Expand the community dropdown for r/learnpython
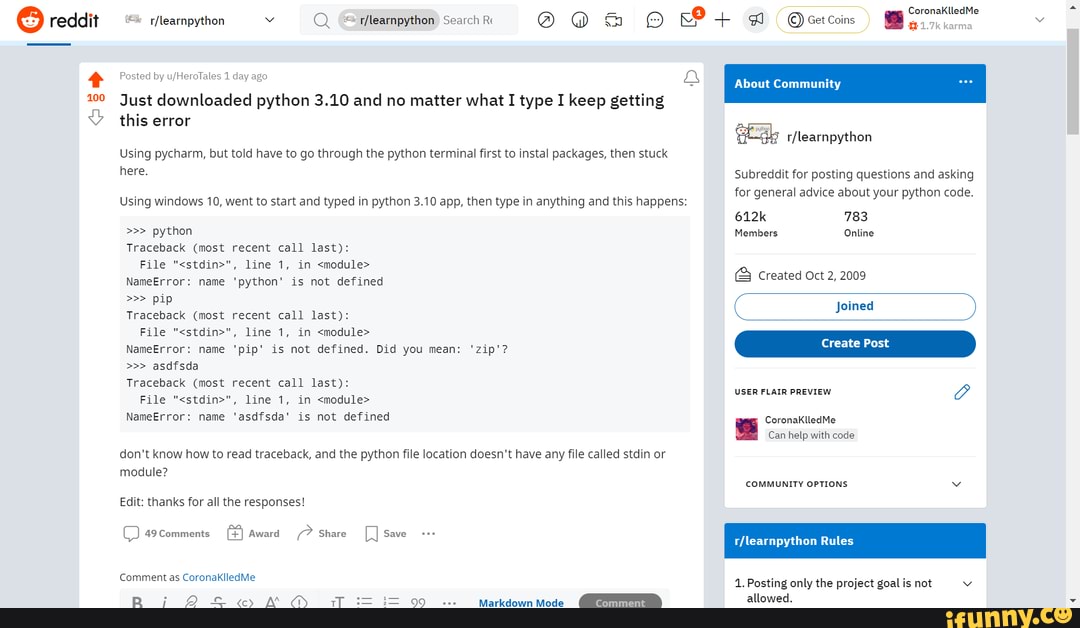 pos(269,20)
